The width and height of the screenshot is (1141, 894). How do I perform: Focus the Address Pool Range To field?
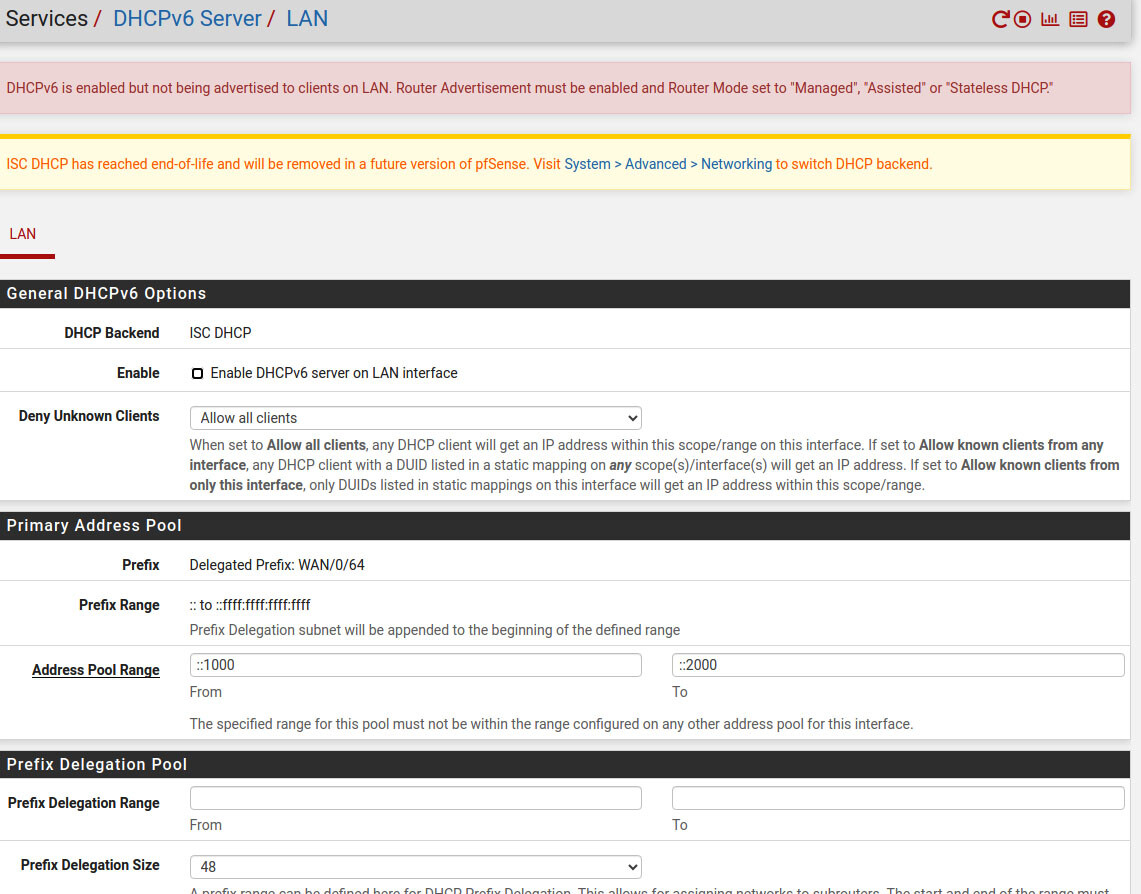pos(898,665)
